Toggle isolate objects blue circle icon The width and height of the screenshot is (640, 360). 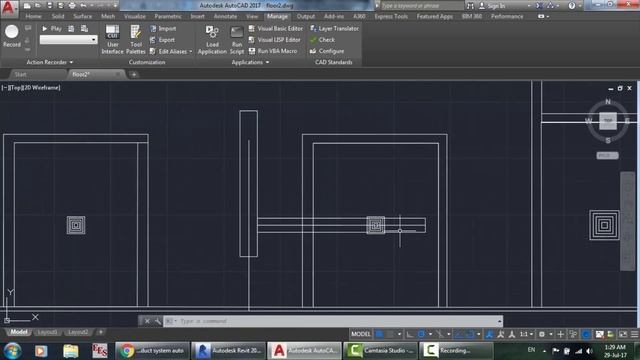(585, 334)
